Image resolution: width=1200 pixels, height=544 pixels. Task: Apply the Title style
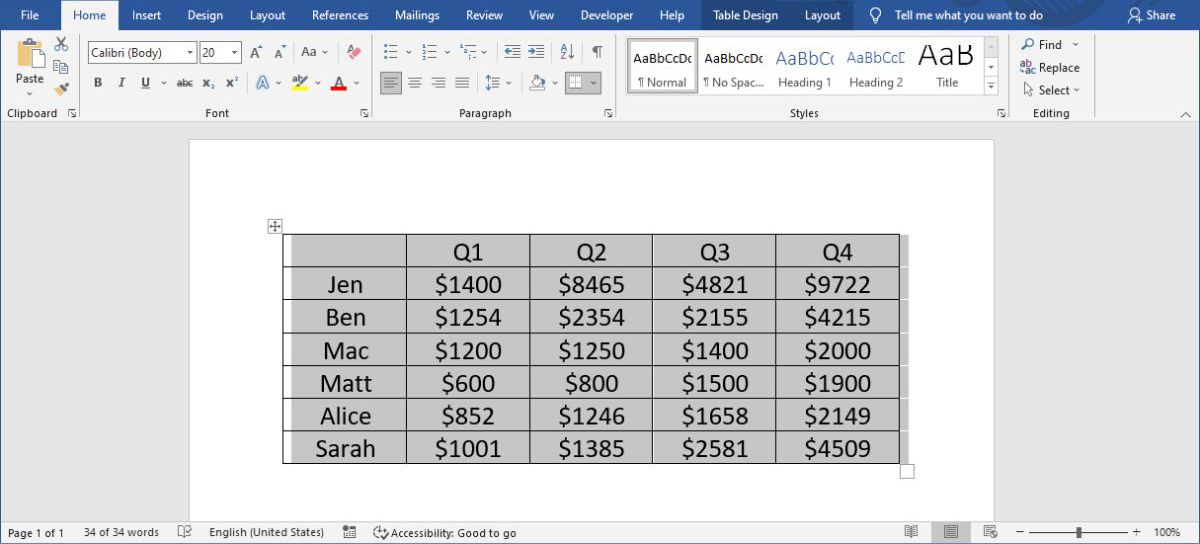(x=947, y=67)
